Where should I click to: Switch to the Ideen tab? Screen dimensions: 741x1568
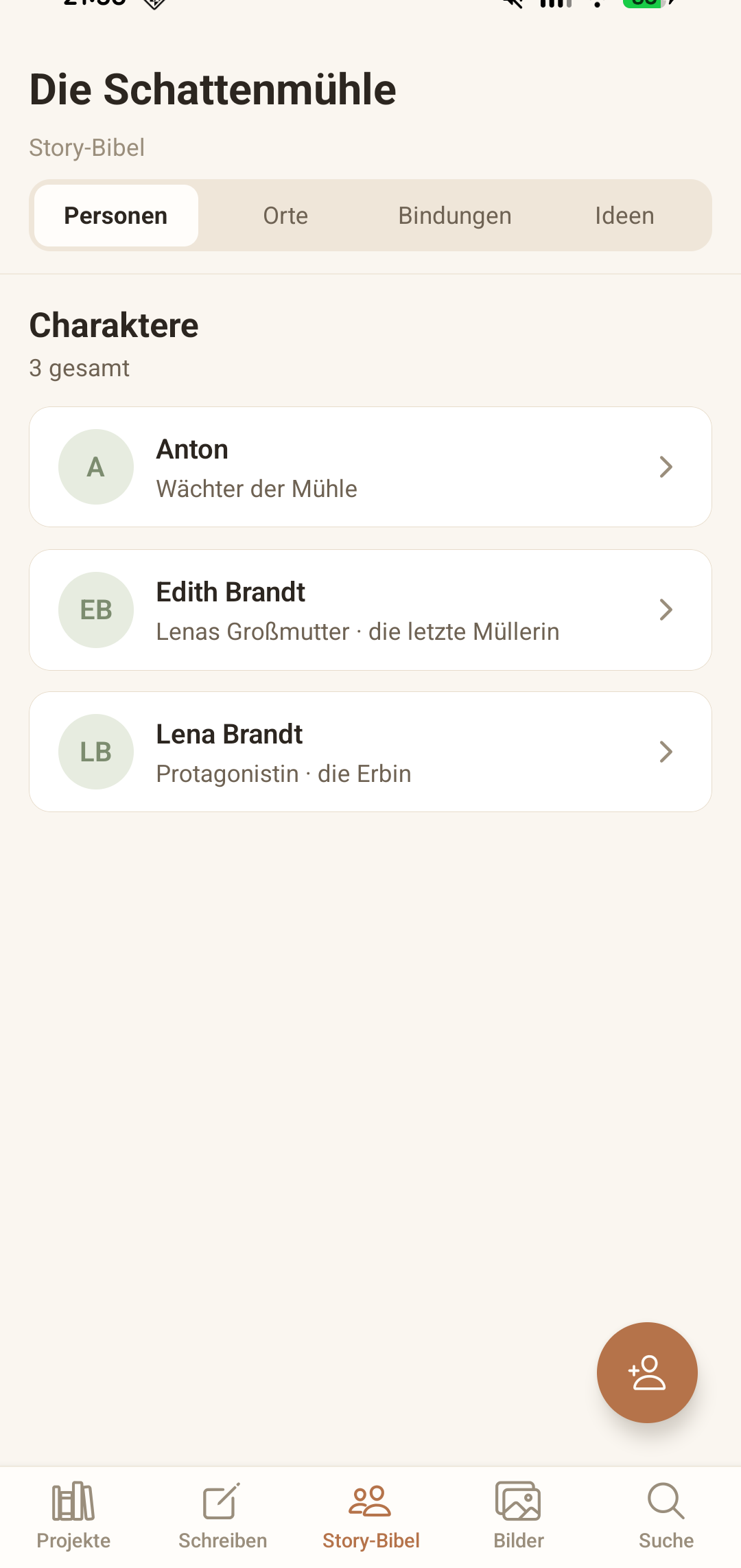pyautogui.click(x=624, y=216)
